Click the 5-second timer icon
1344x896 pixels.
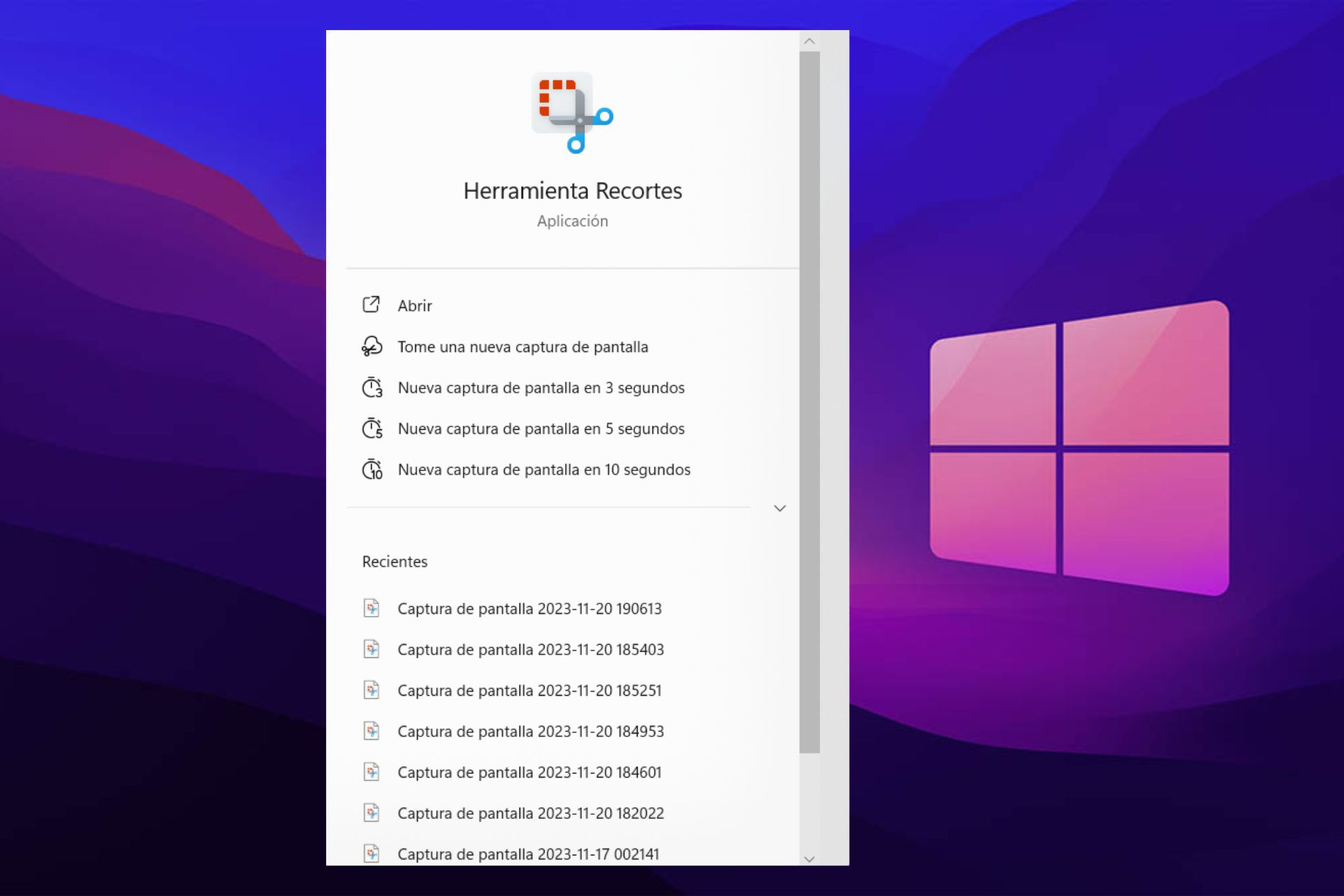[x=372, y=428]
